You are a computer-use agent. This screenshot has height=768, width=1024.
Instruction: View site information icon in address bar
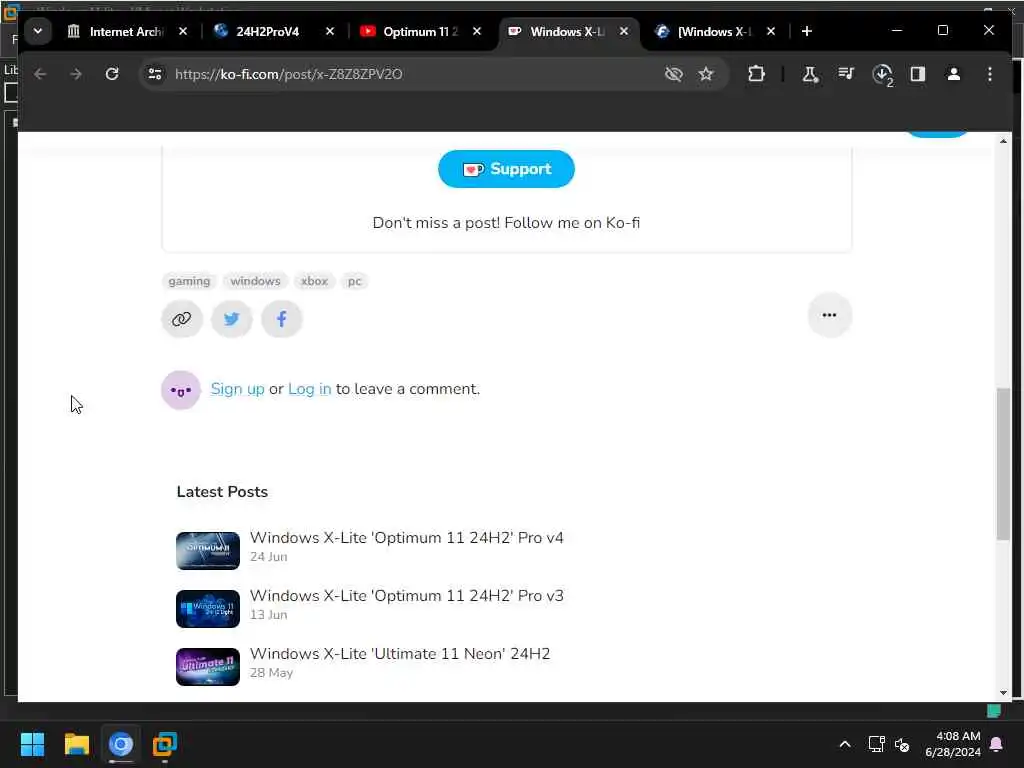[155, 74]
